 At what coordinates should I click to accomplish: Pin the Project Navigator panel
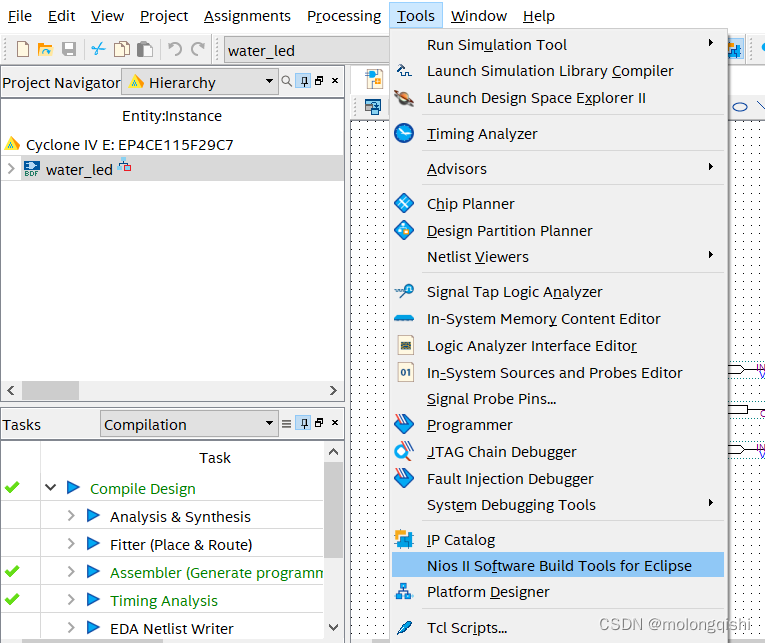(303, 81)
